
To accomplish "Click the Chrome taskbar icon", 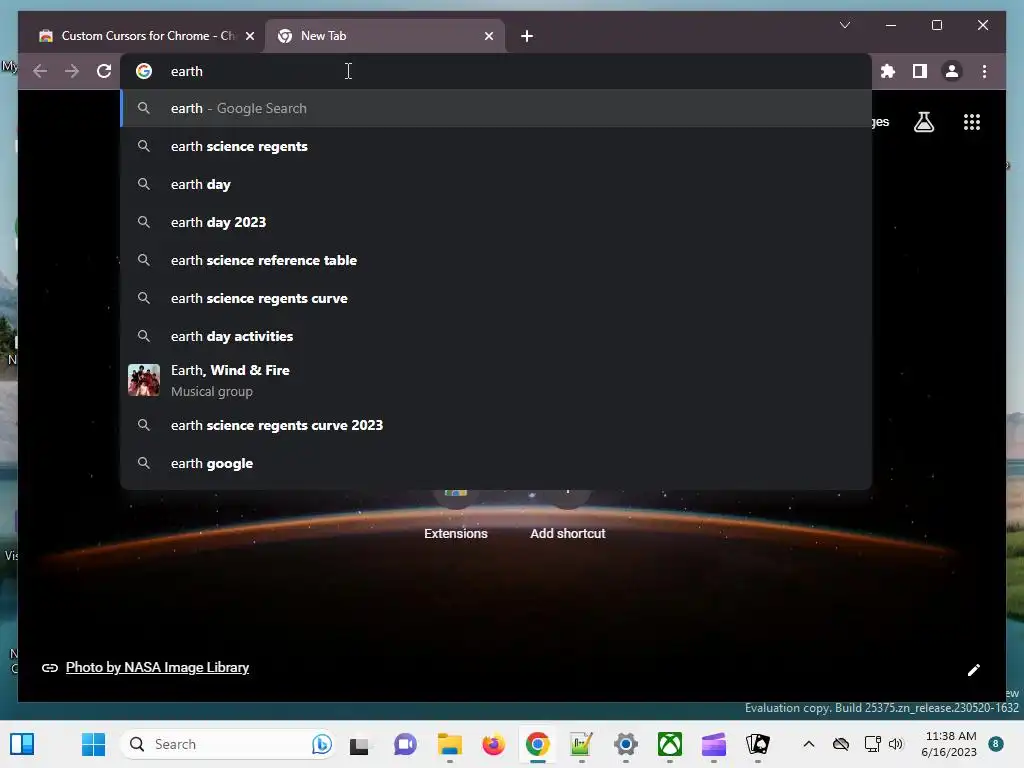I will coord(537,744).
